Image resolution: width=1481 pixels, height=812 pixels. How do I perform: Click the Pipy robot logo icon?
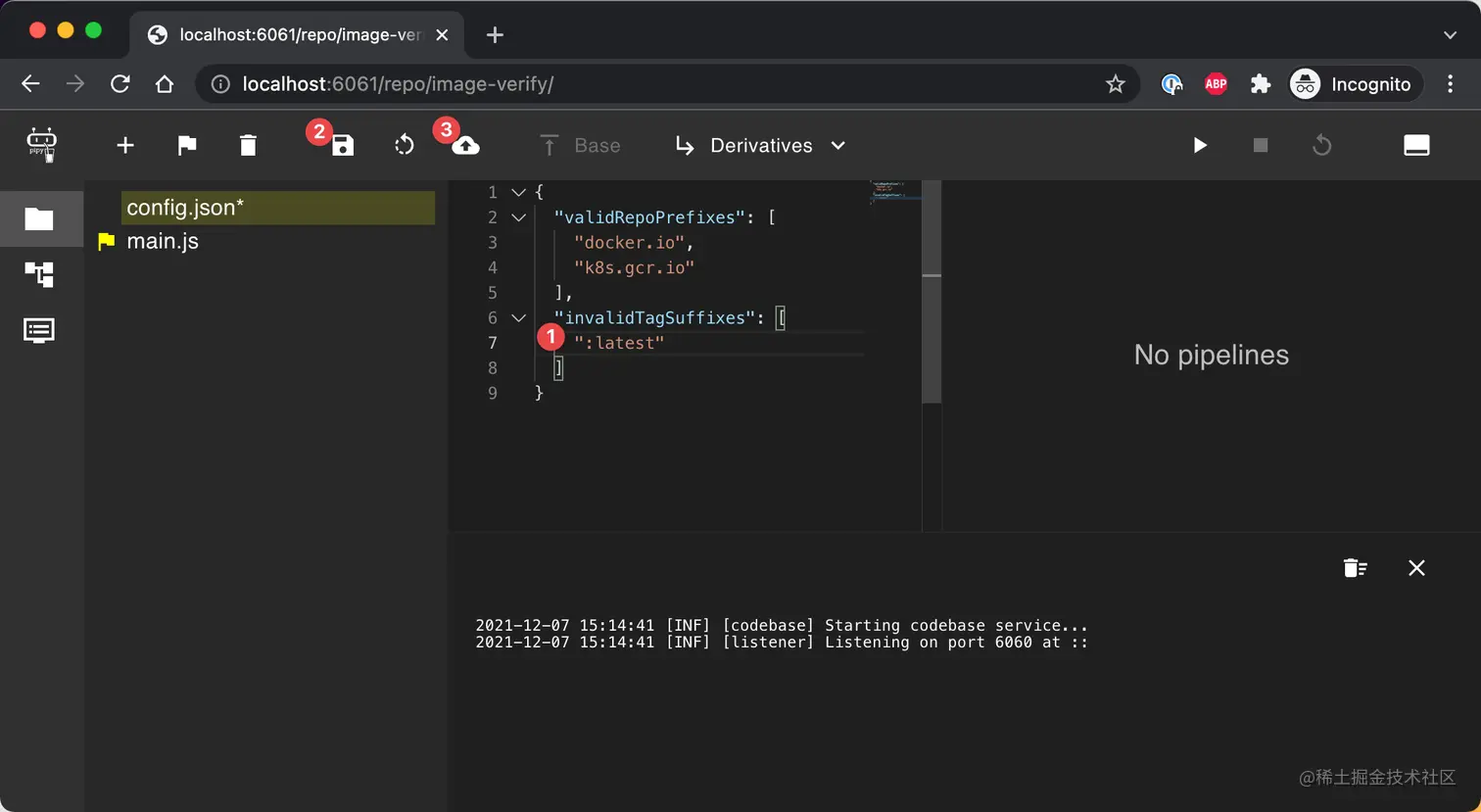[x=41, y=145]
